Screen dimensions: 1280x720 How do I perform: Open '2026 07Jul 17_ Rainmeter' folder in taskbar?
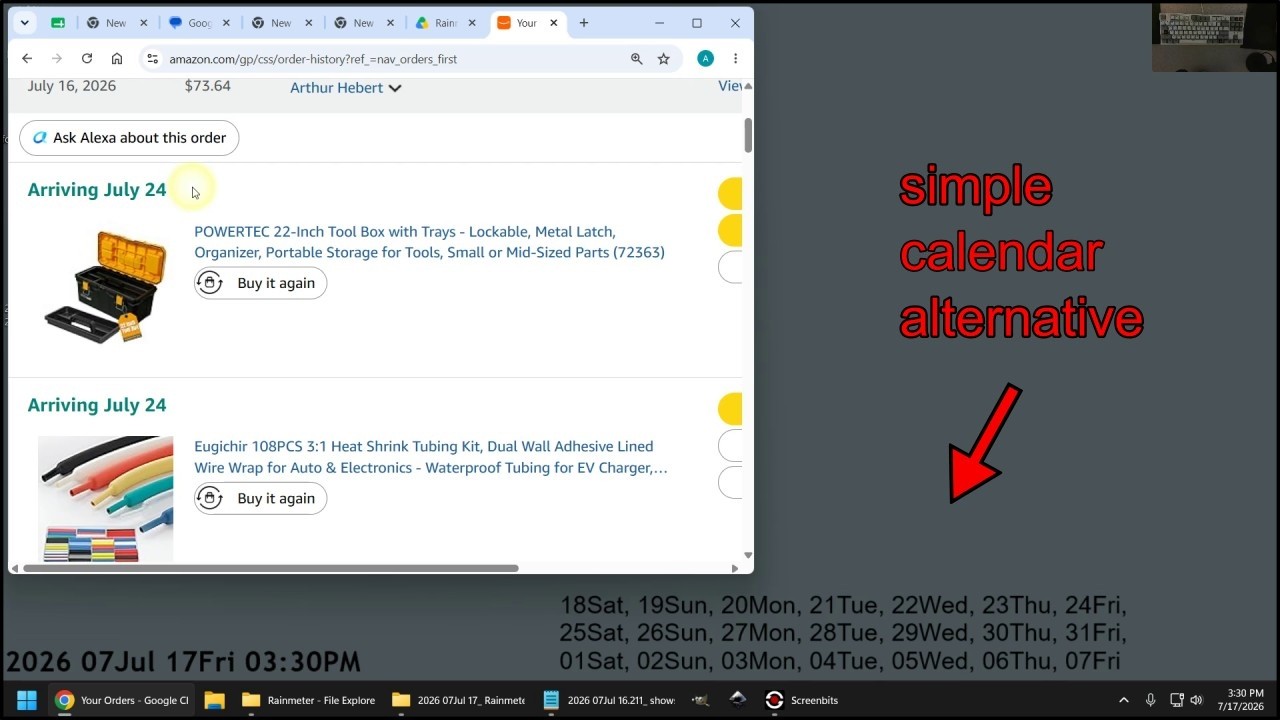[459, 700]
